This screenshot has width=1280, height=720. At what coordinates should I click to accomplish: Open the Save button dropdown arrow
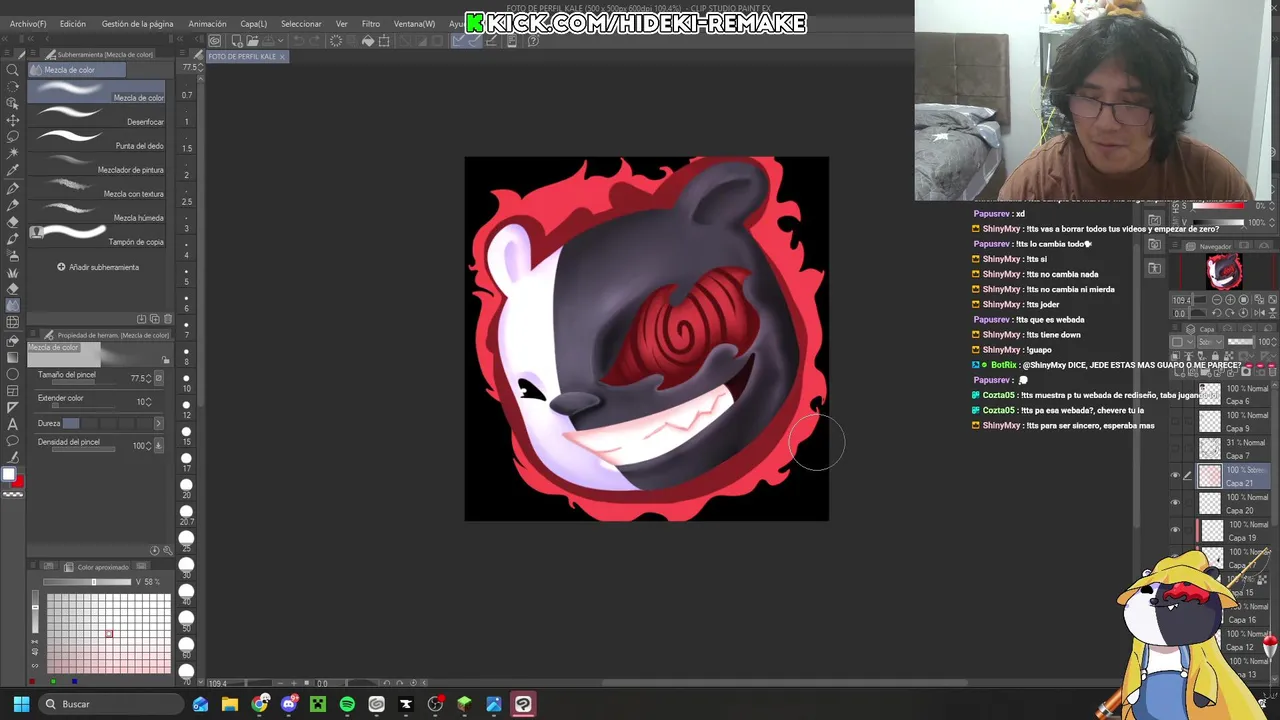coord(281,41)
